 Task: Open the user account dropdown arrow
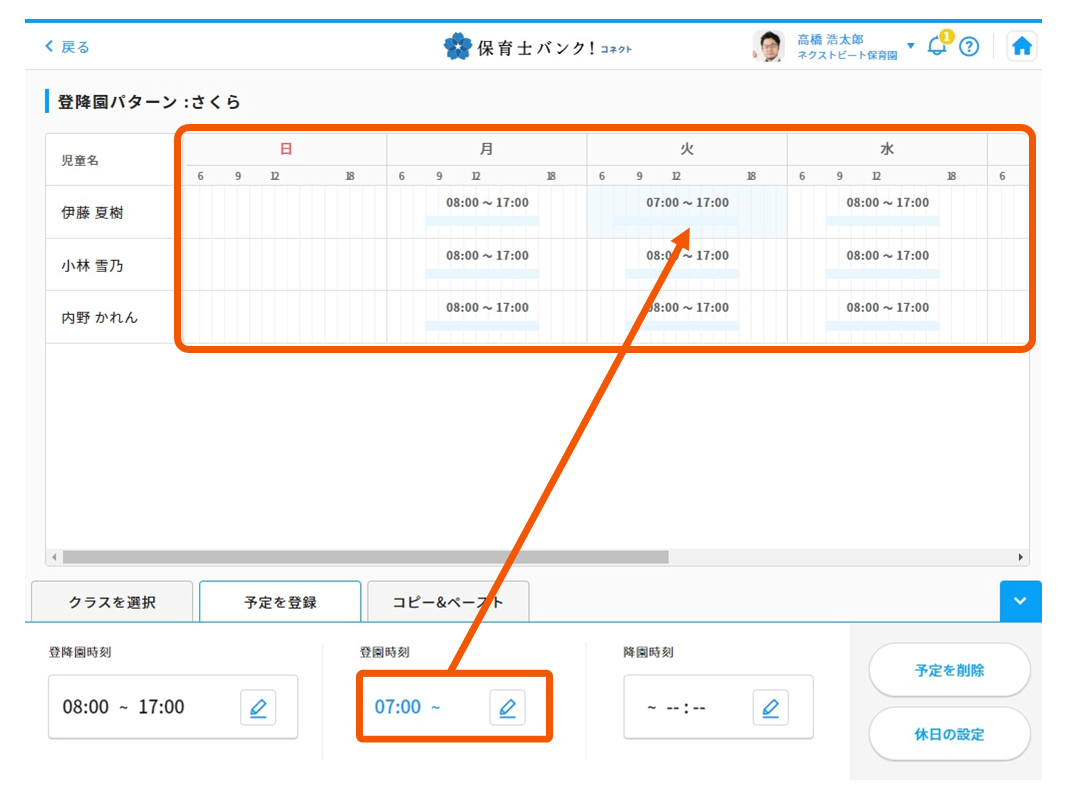pyautogui.click(x=911, y=46)
